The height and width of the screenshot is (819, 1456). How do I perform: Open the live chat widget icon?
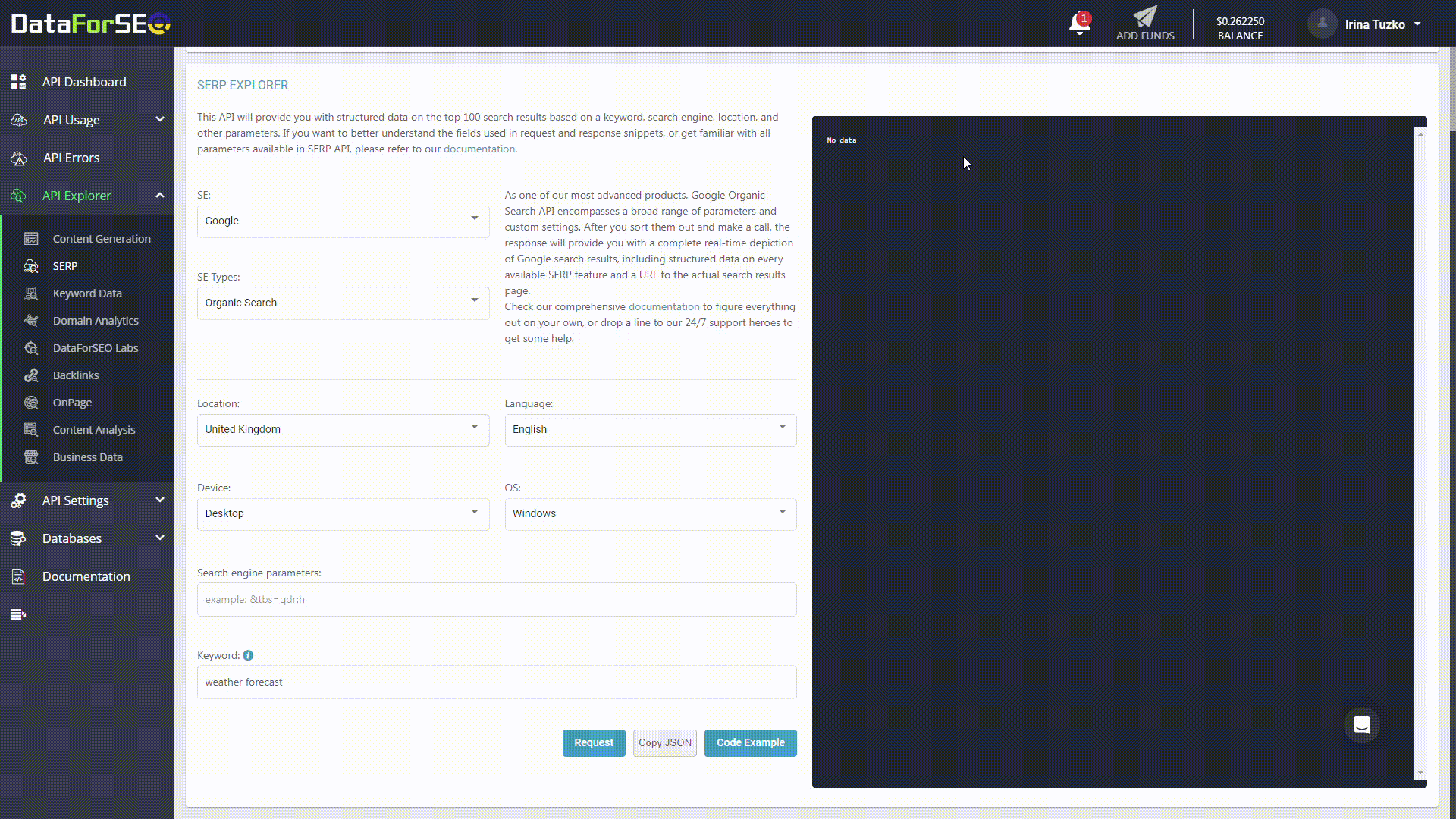click(x=1362, y=725)
